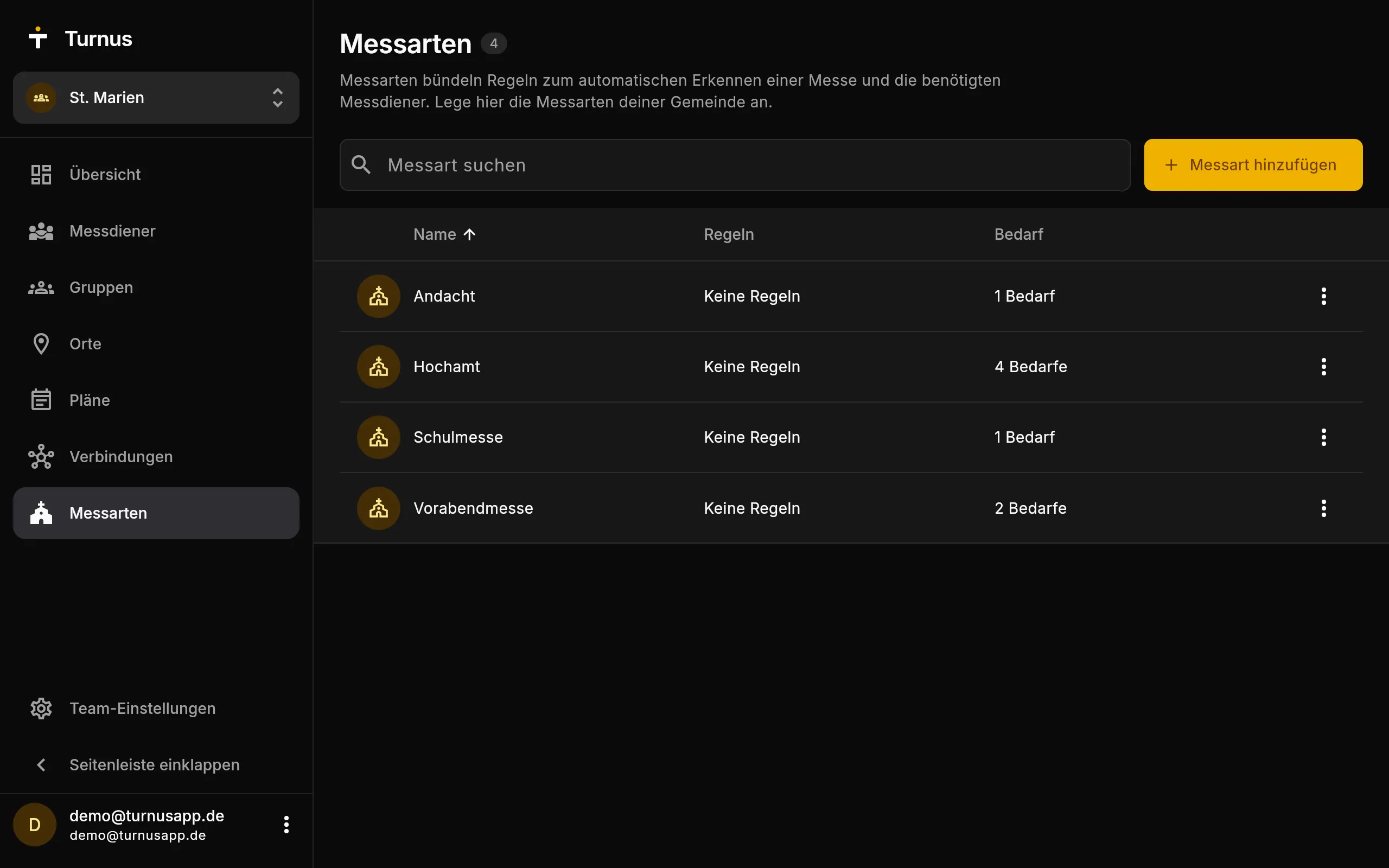The image size is (1389, 868).
Task: Open the Messdiener section
Action: pos(156,231)
